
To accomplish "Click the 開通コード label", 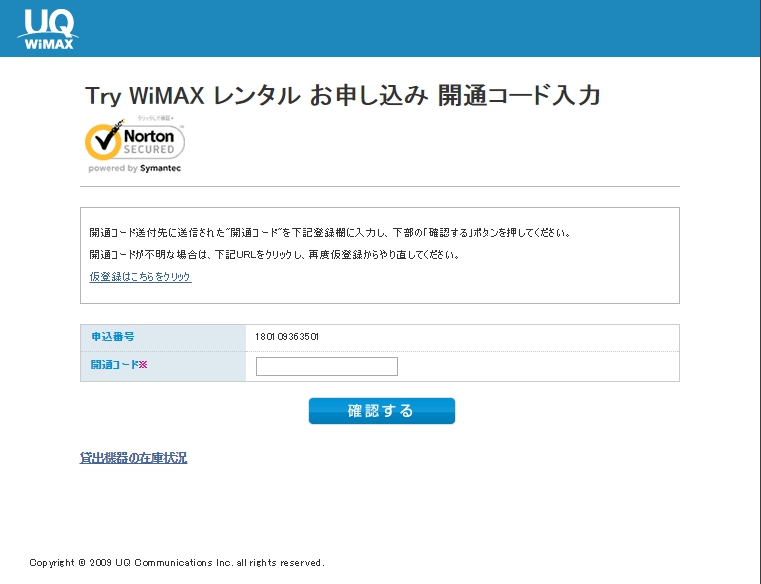I will 119,365.
